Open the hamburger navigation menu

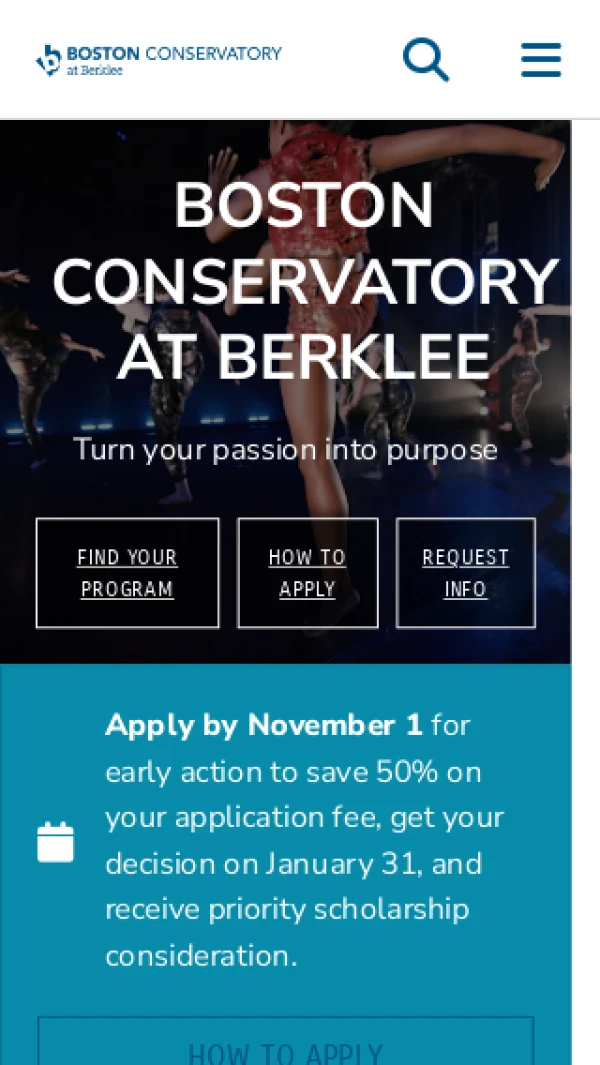[541, 60]
